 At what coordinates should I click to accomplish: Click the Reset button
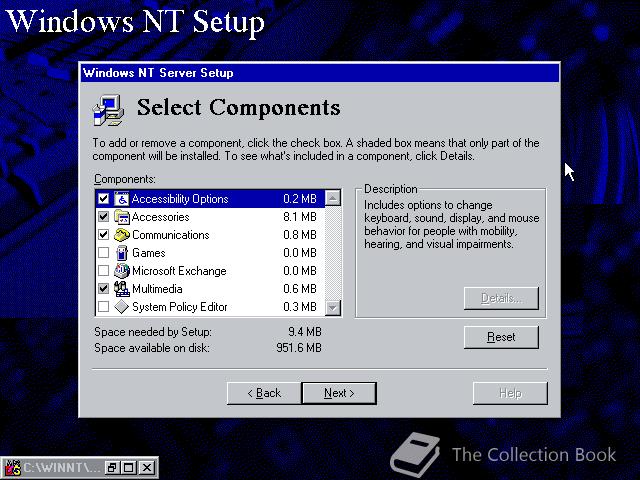click(501, 337)
